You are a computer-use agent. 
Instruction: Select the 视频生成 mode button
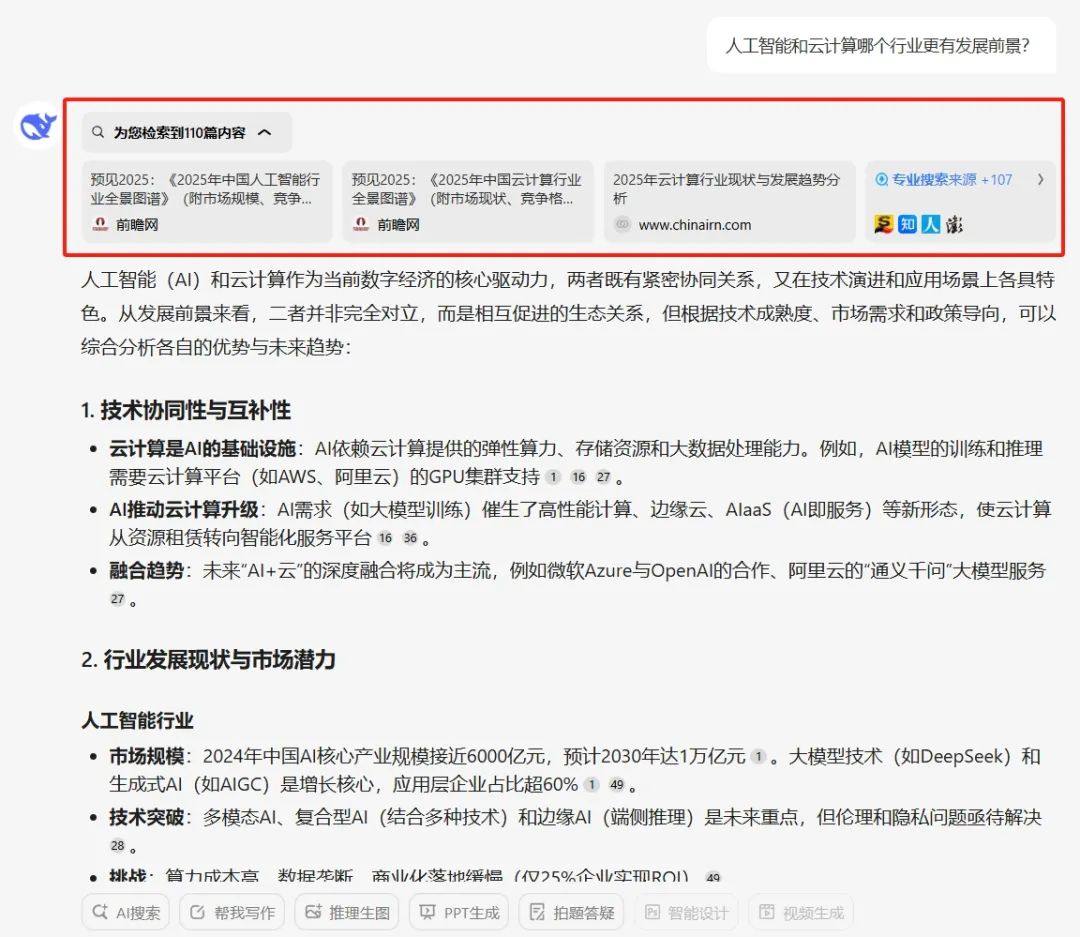tap(801, 912)
